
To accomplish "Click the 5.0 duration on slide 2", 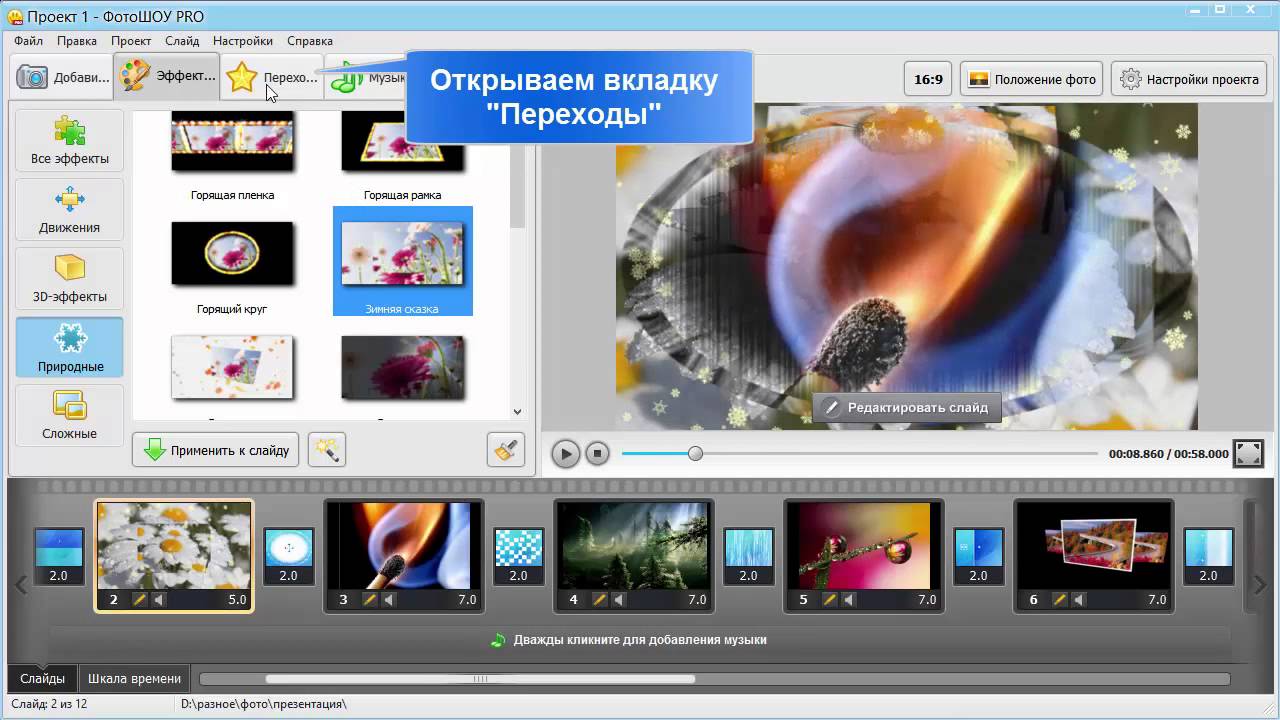I will 237,600.
